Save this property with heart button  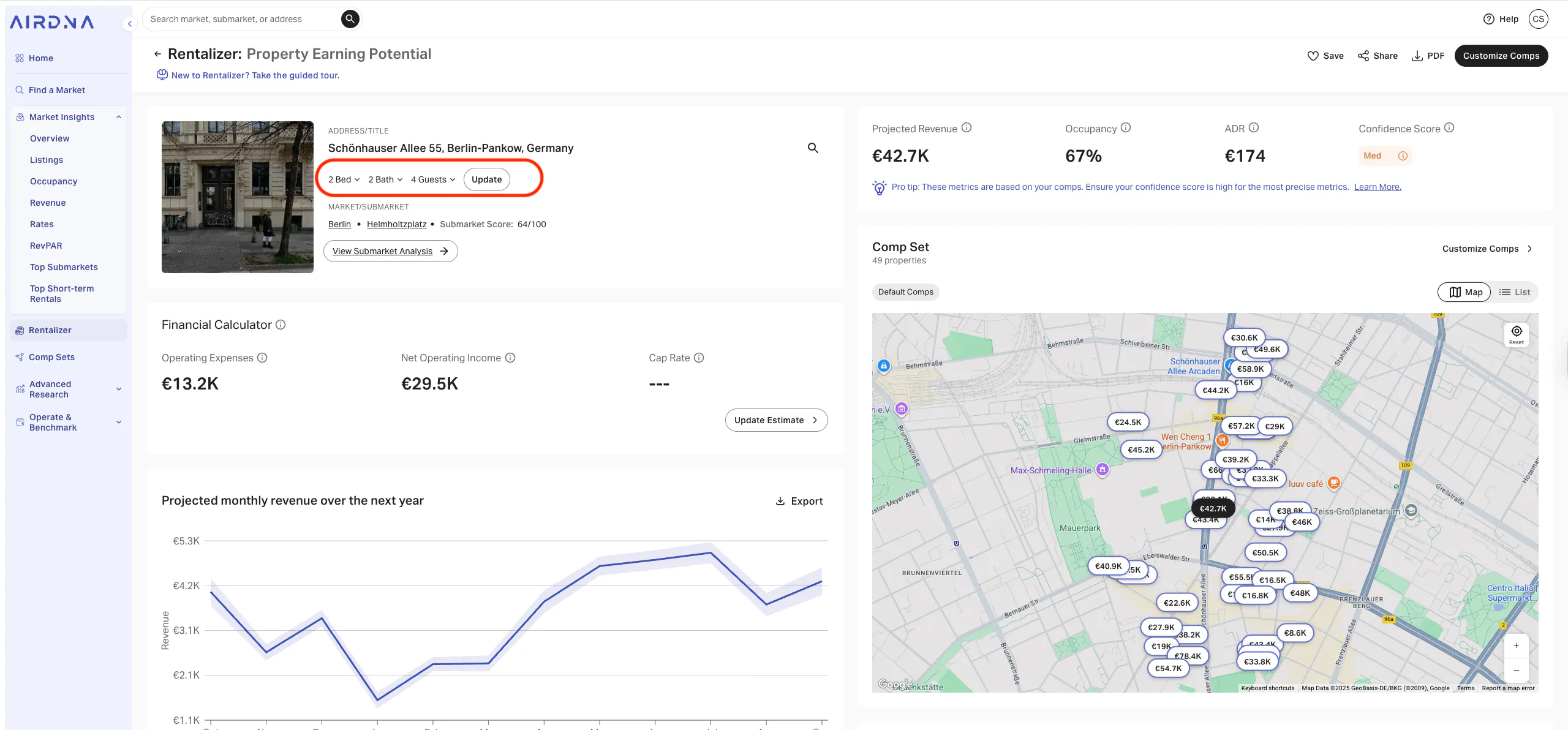(x=1325, y=56)
